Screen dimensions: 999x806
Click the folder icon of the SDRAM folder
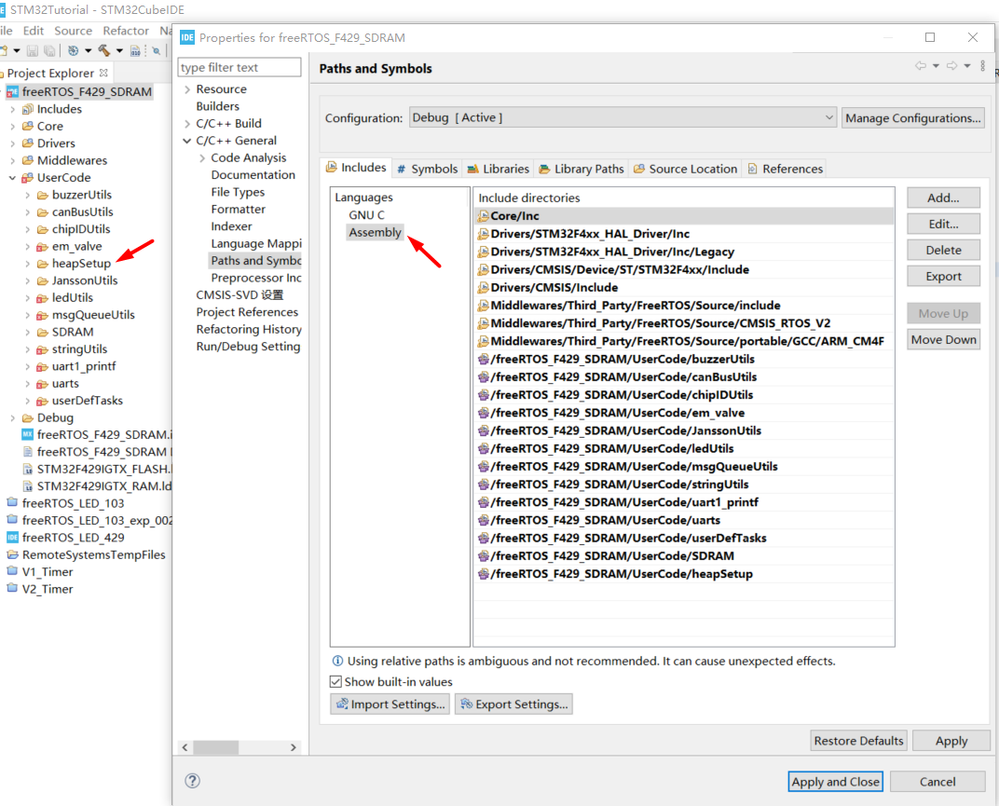coord(43,332)
